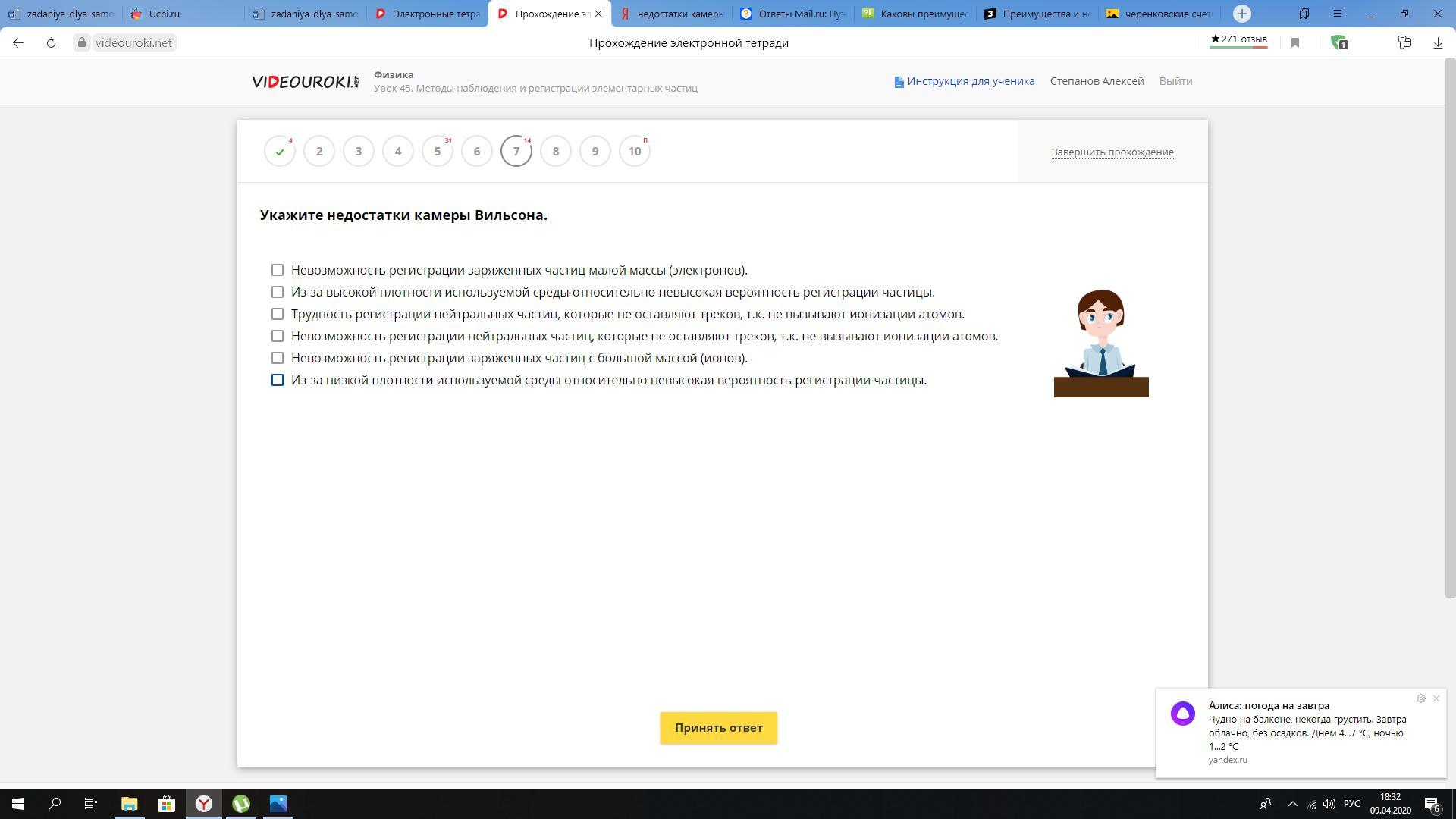Click the shield protection icon

pos(1338,43)
